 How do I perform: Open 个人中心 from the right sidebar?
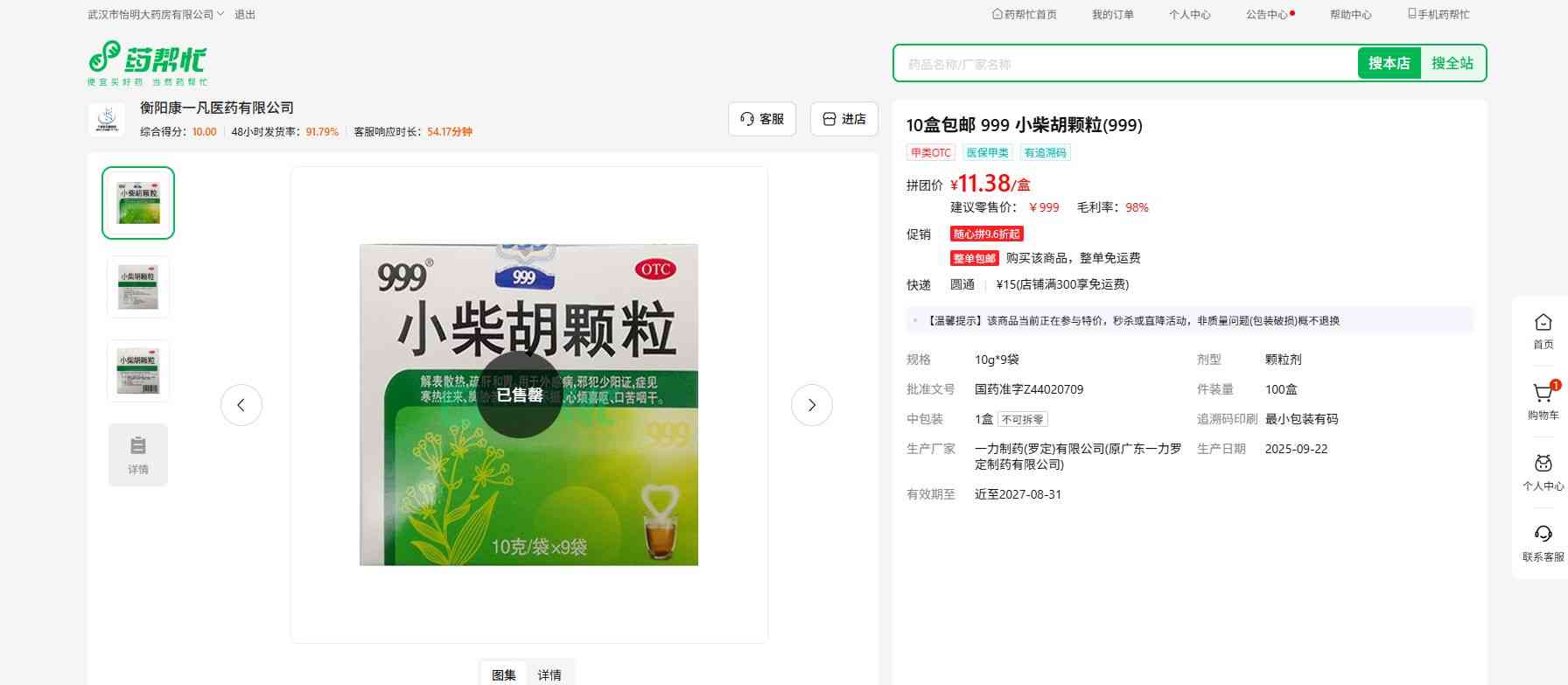[x=1543, y=472]
